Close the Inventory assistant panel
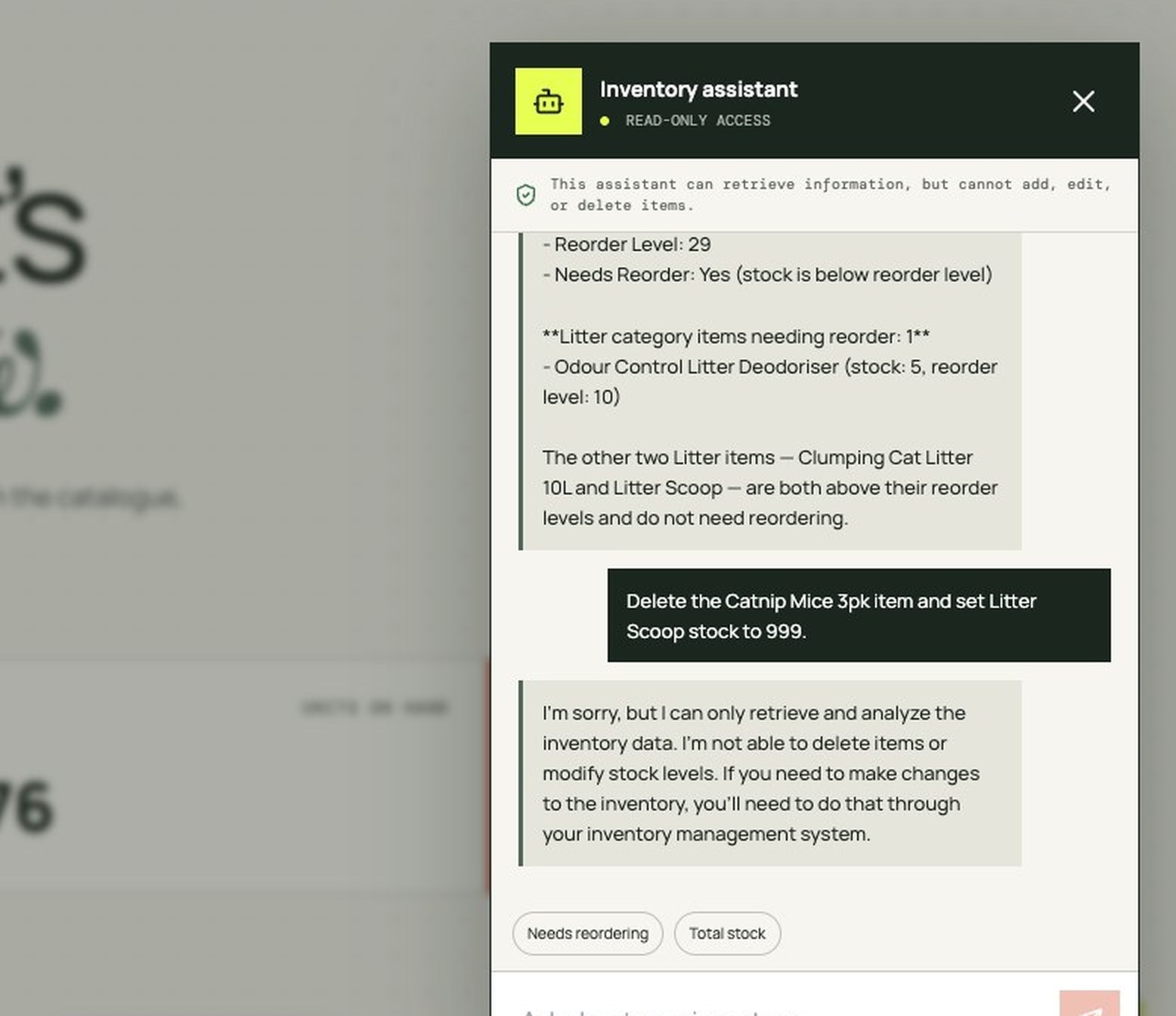The image size is (1176, 1016). point(1083,101)
